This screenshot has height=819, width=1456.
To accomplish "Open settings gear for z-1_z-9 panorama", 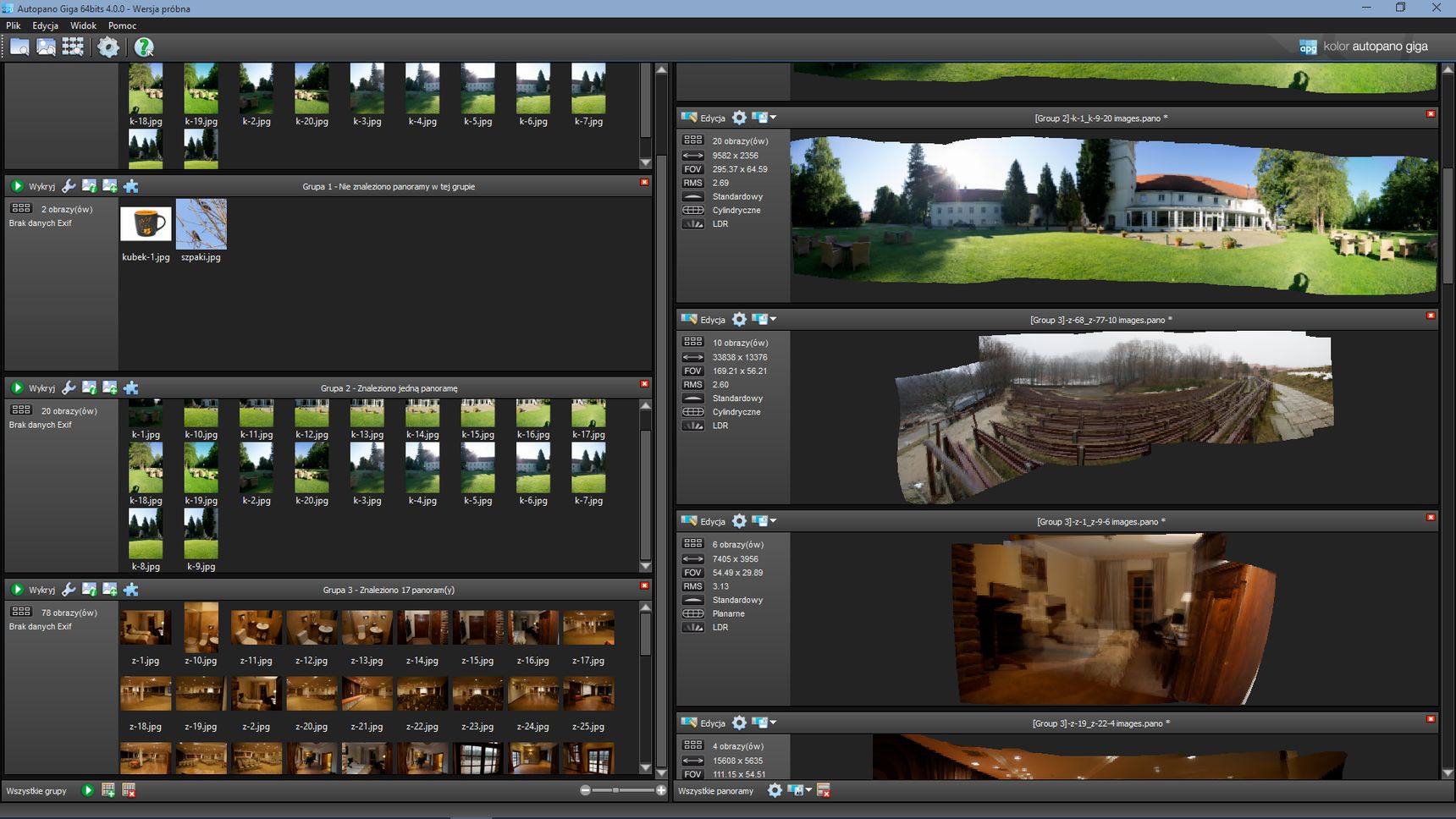I will (x=739, y=521).
